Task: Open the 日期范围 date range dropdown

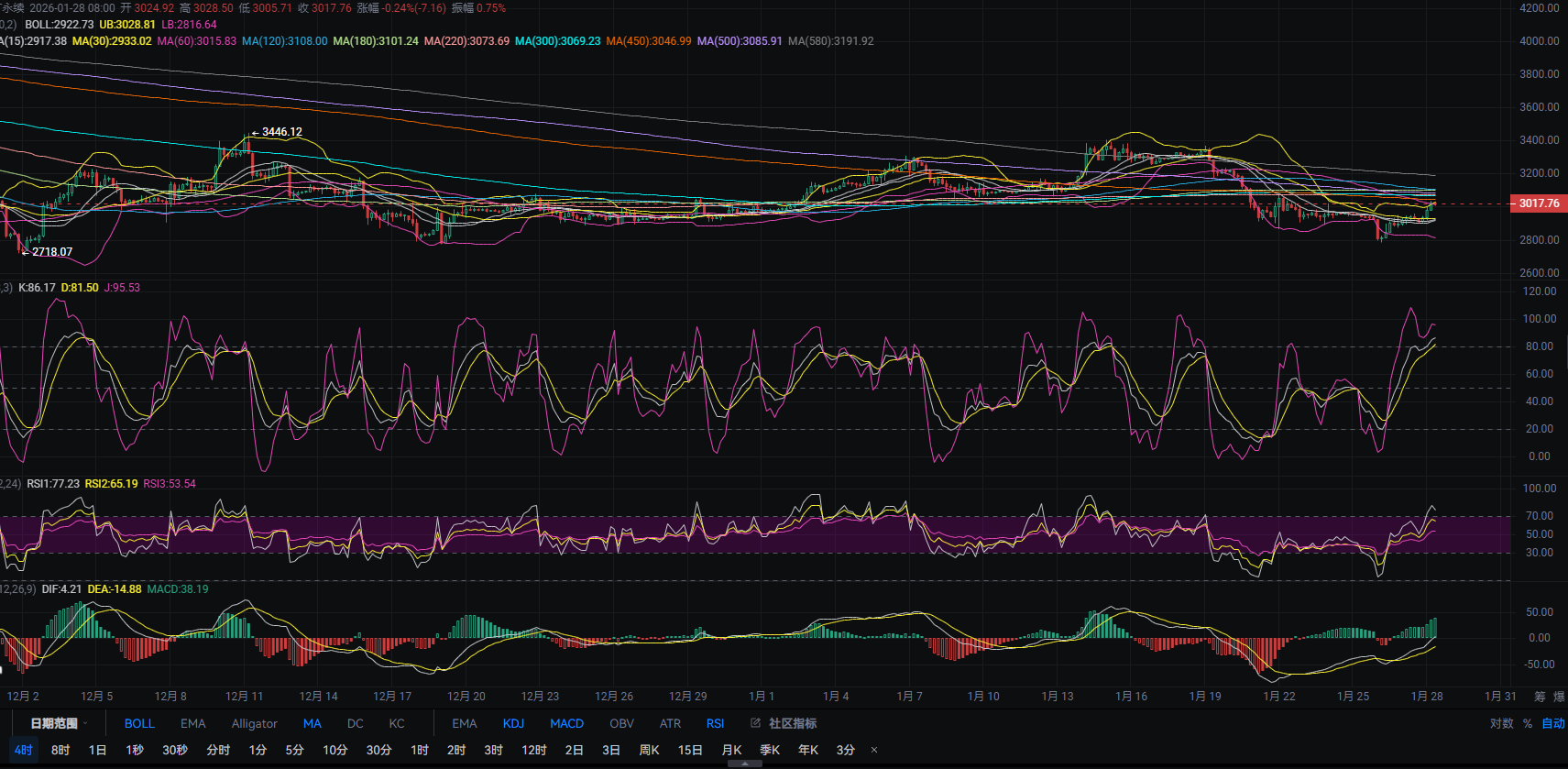Action: (58, 723)
